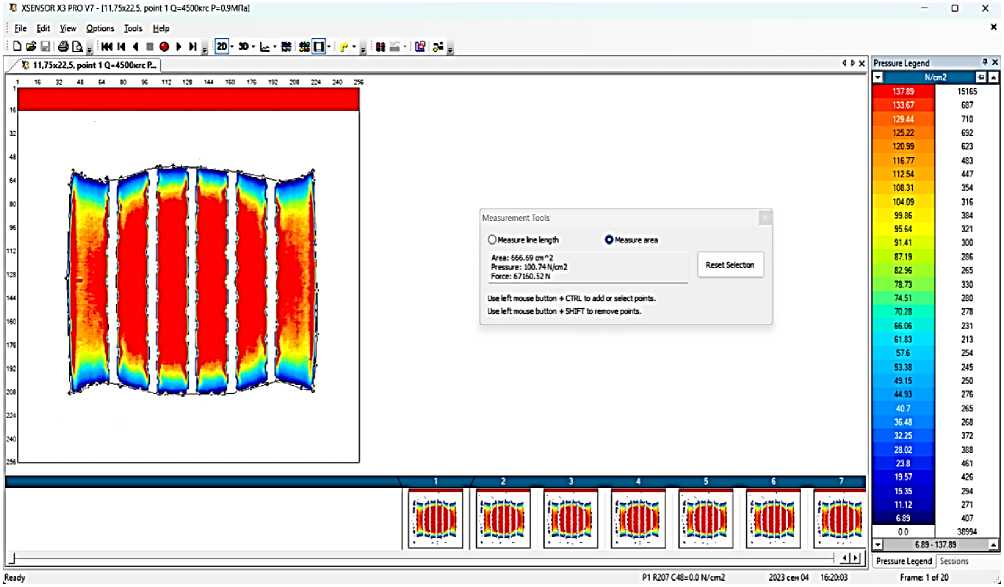Select the Measure line length radio button
The image size is (1004, 587).
click(x=491, y=240)
